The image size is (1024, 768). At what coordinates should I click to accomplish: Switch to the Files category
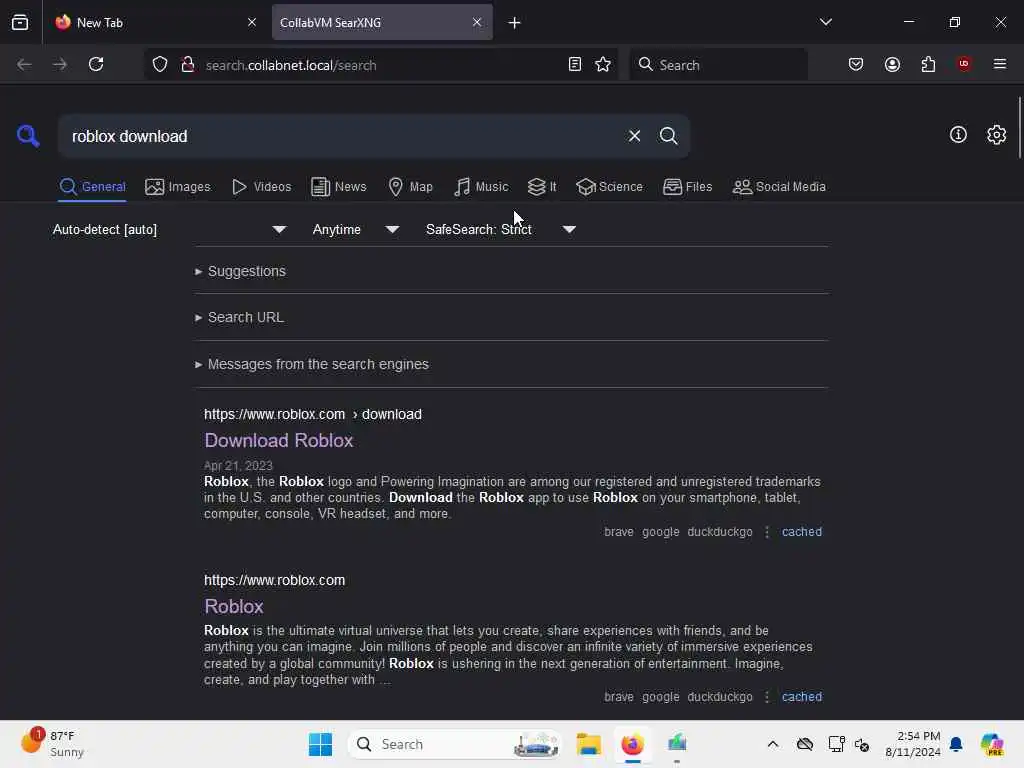point(687,187)
